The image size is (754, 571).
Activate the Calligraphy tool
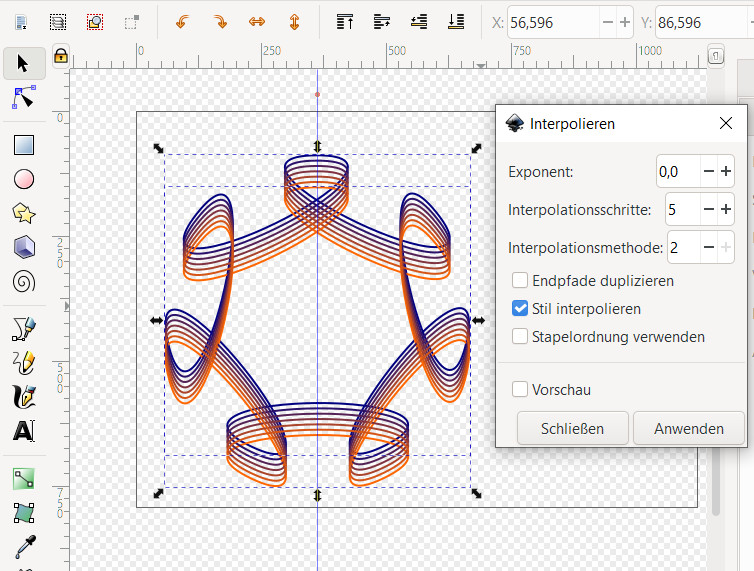click(24, 397)
